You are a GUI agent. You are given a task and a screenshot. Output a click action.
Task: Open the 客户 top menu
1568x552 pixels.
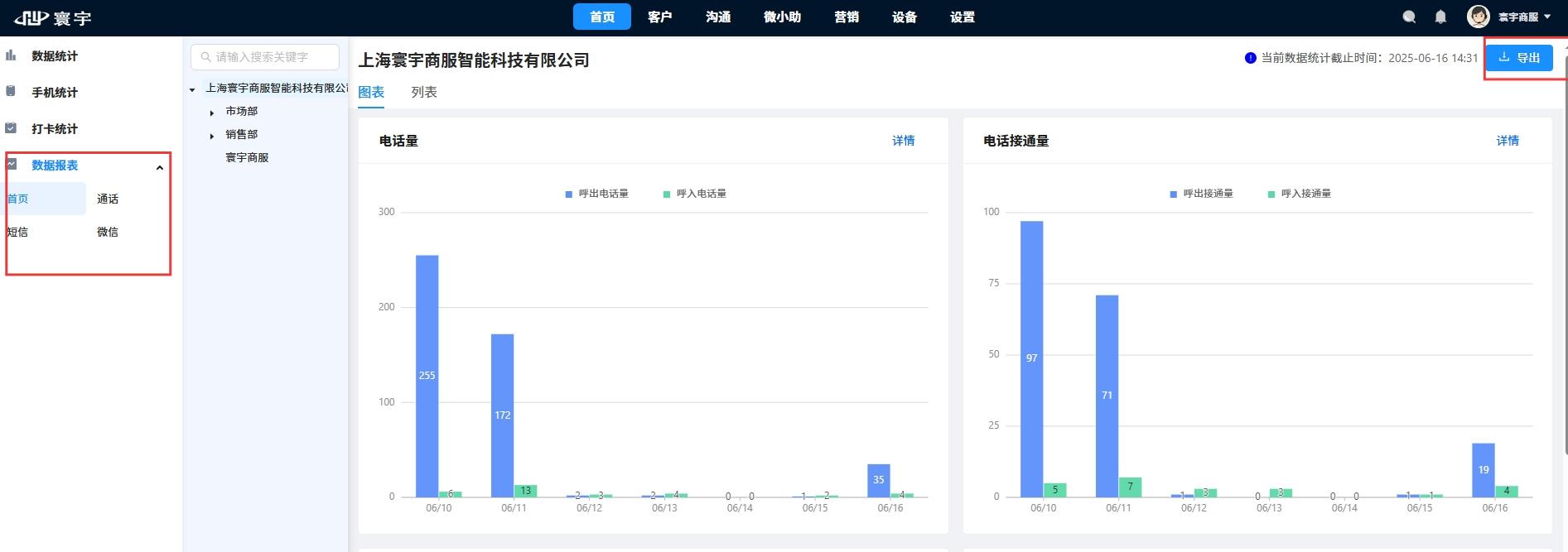pos(660,17)
